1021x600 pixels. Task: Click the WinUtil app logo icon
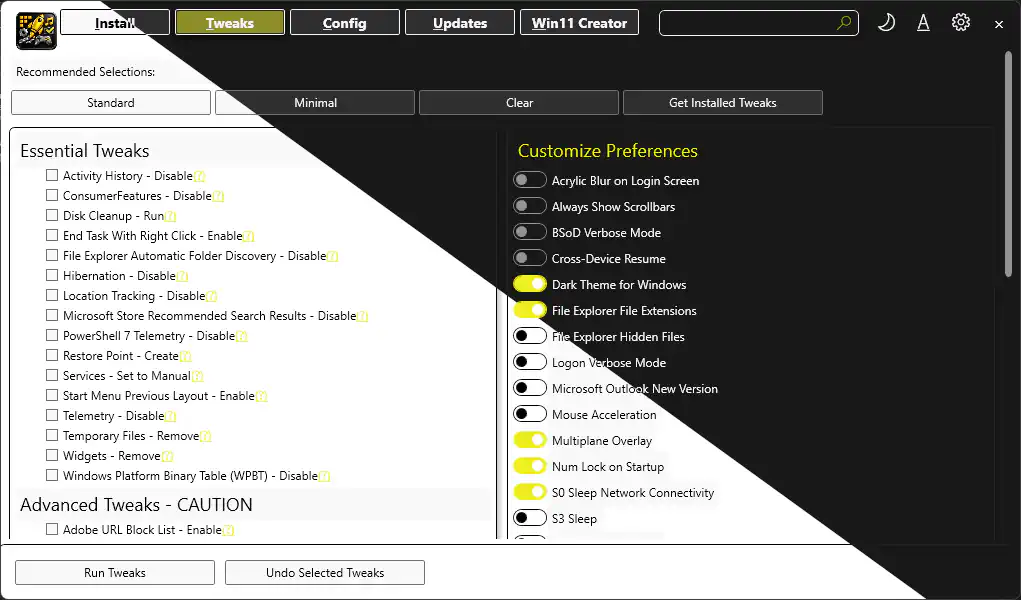pos(36,30)
